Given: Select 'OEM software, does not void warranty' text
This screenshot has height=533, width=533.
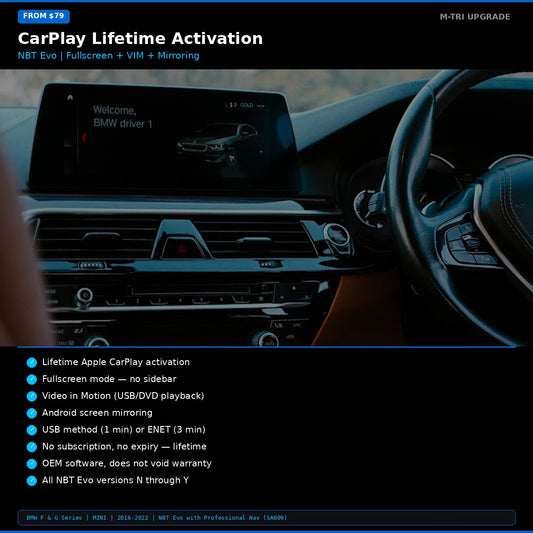Looking at the screenshot, I should pos(127,463).
